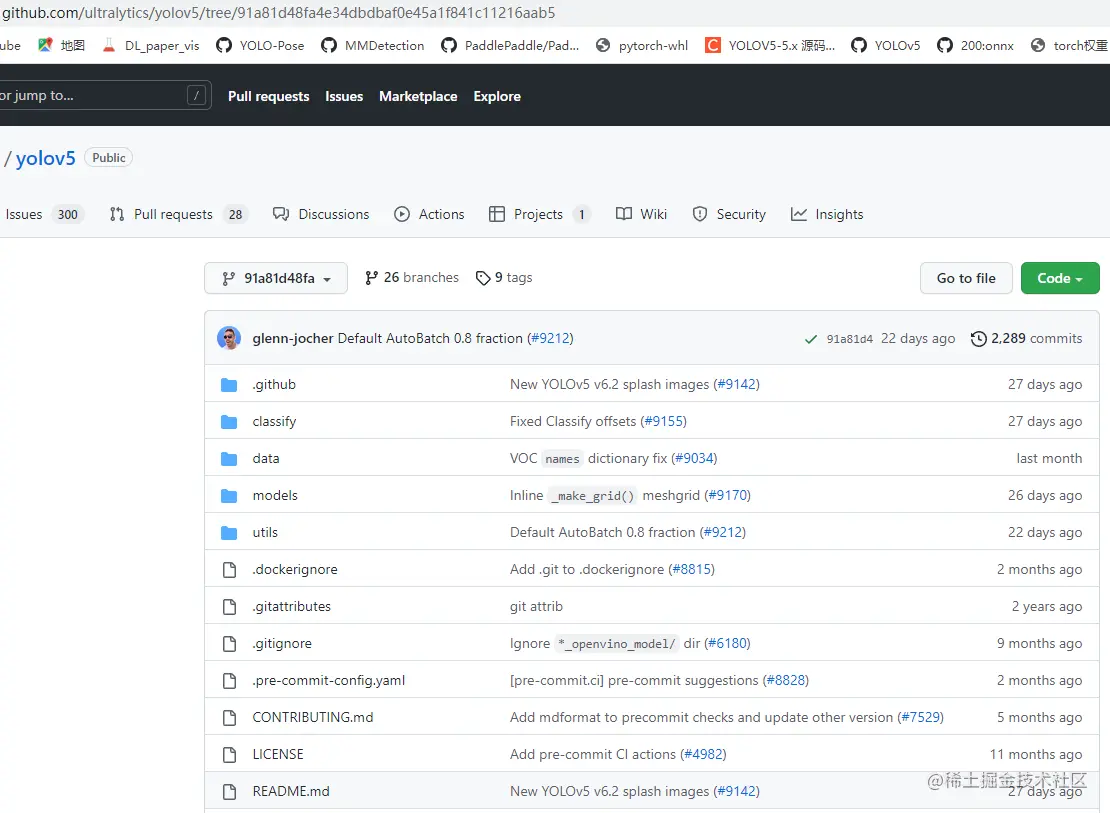Open the #7529 link in CONTRIBUTING.md row
1110x813 pixels.
click(x=920, y=717)
